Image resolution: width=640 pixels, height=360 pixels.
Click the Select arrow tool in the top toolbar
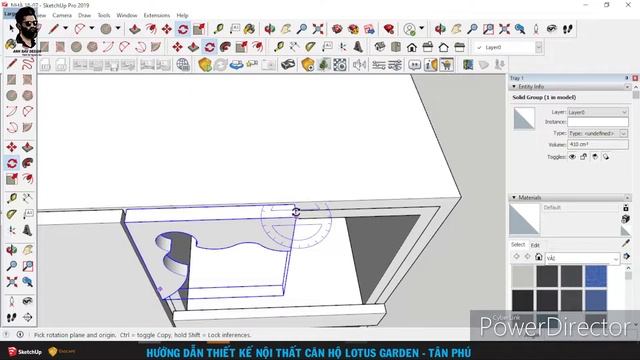(x=11, y=29)
